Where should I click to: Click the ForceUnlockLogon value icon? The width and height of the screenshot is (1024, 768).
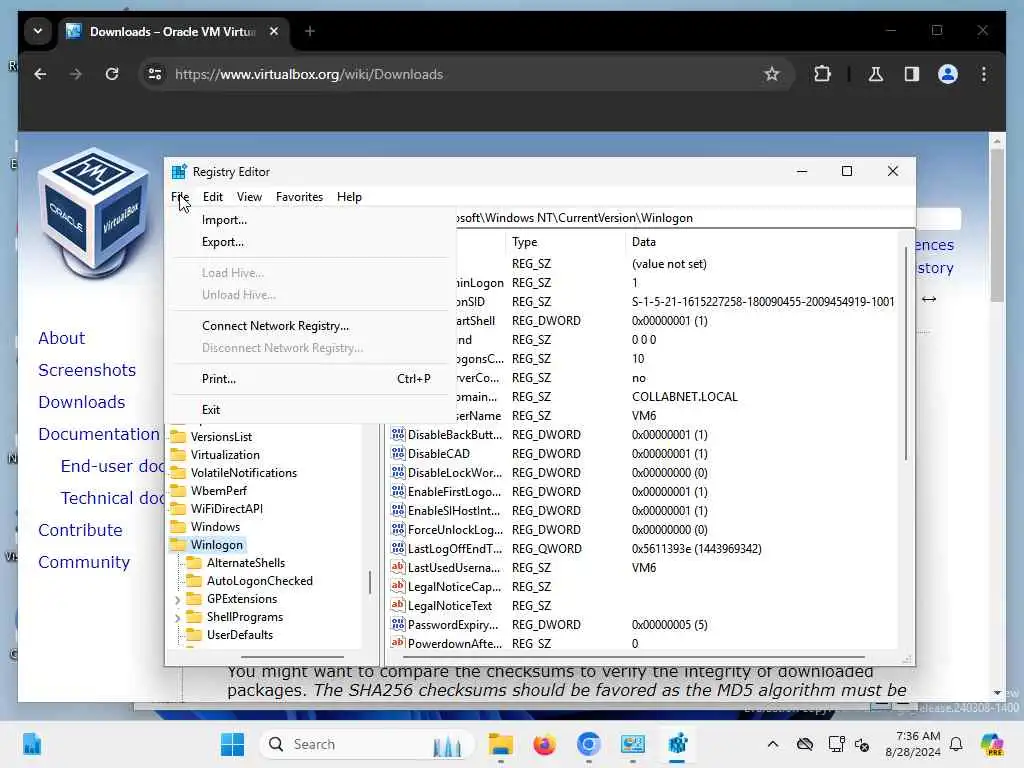398,529
